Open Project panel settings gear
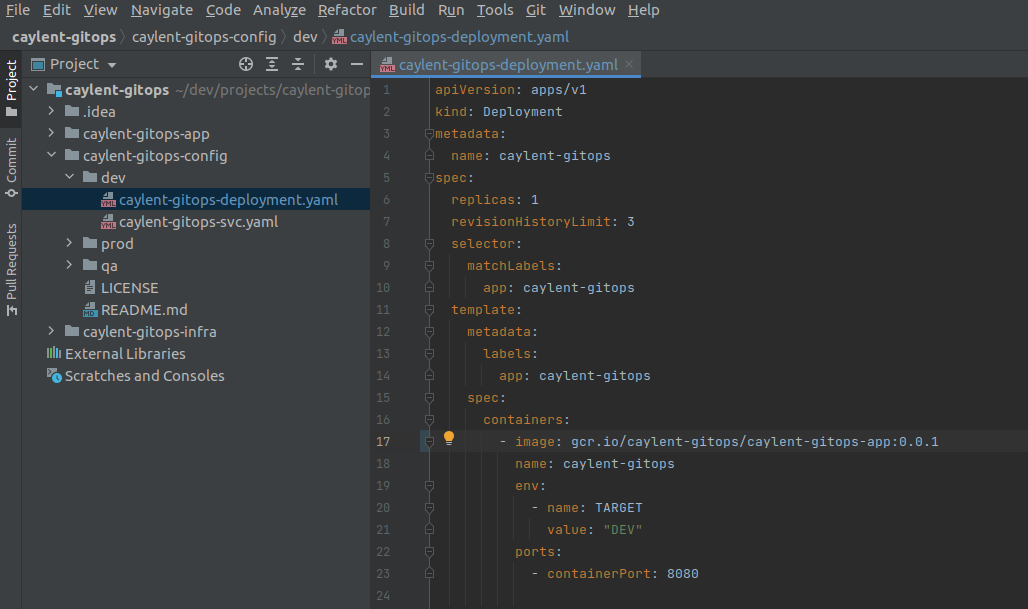The width and height of the screenshot is (1028, 609). pyautogui.click(x=331, y=64)
